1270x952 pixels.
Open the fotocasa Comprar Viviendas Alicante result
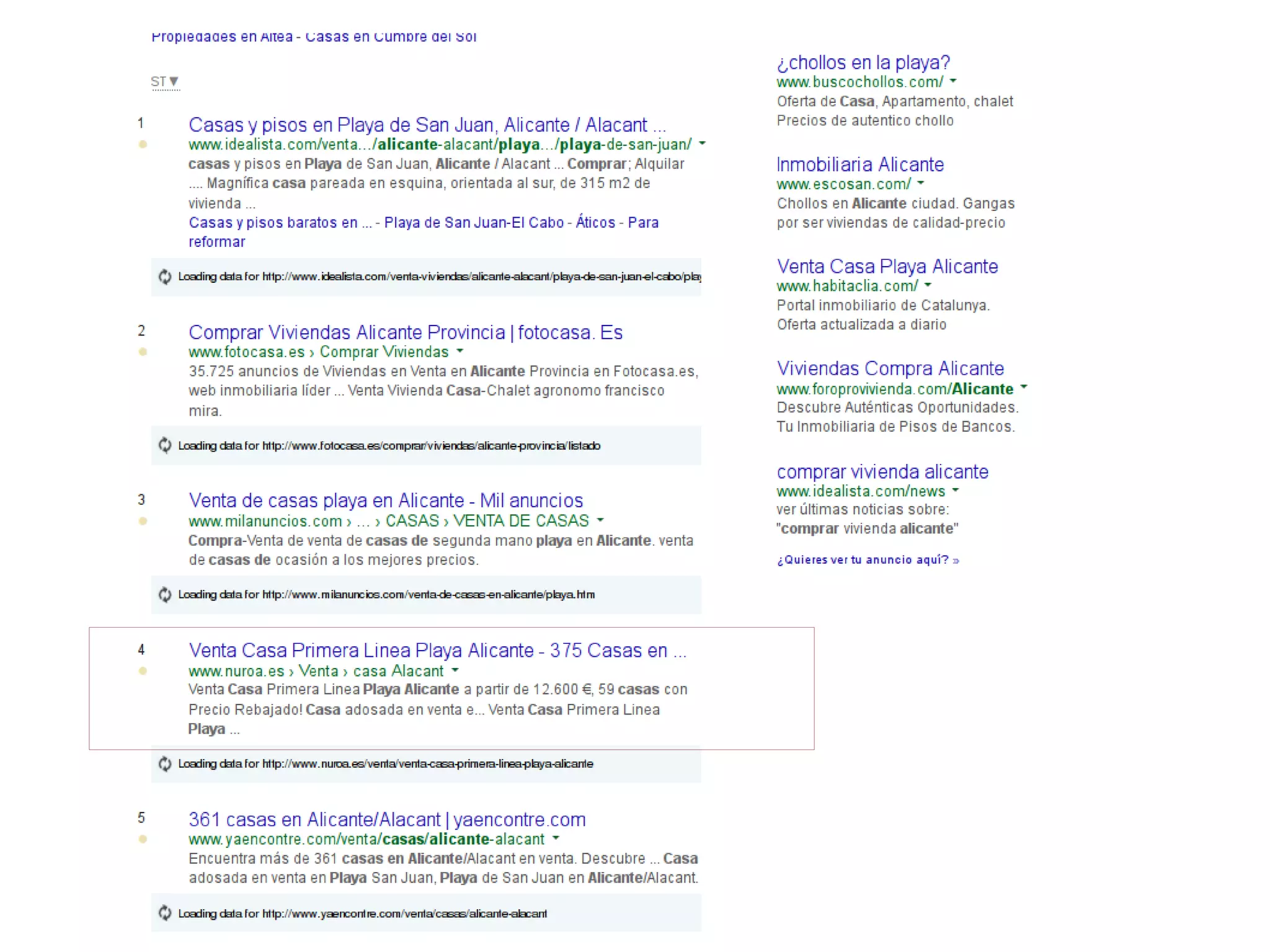(406, 332)
